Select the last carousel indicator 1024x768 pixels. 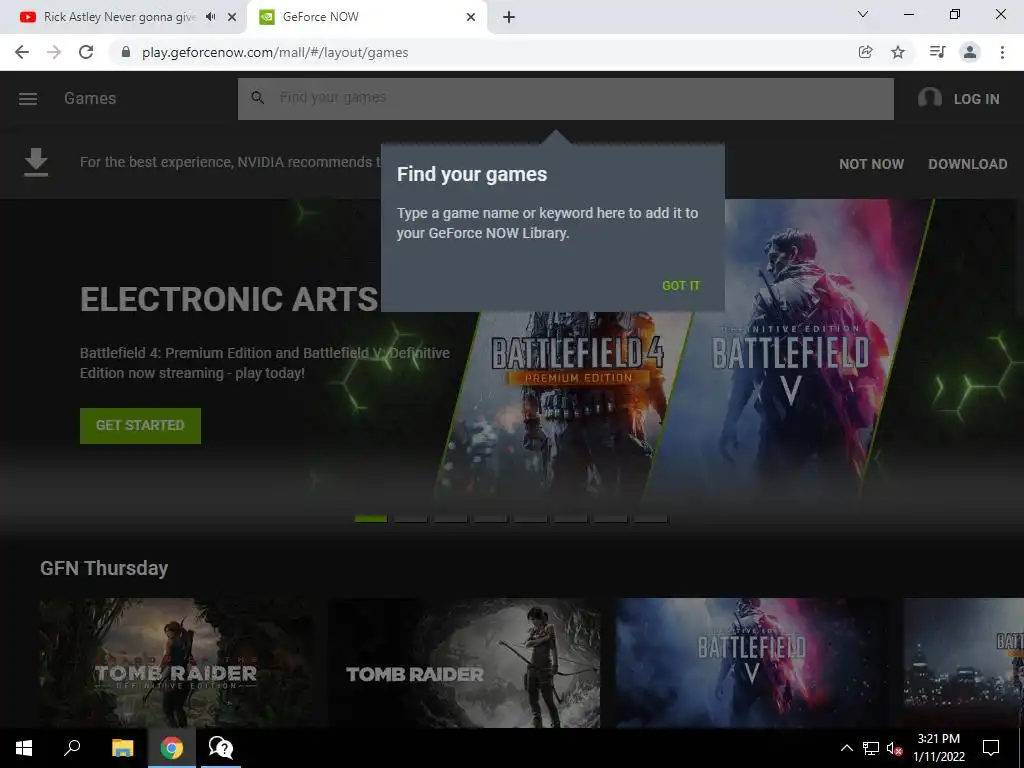point(651,519)
